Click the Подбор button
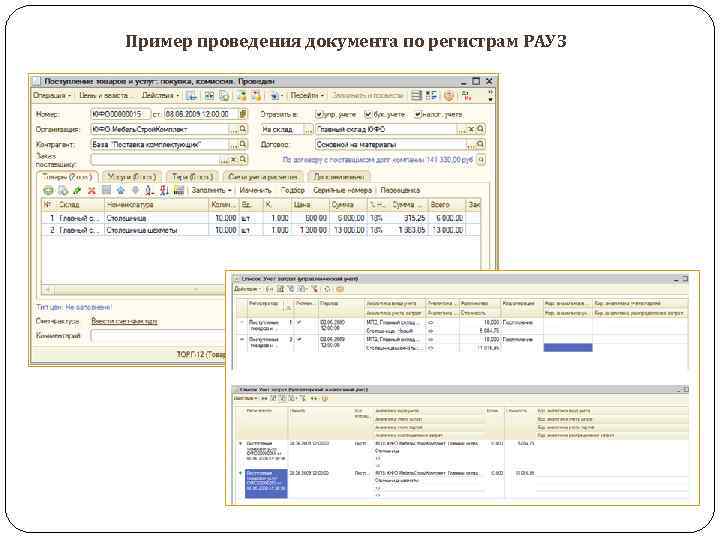The height and width of the screenshot is (540, 720). [292, 190]
